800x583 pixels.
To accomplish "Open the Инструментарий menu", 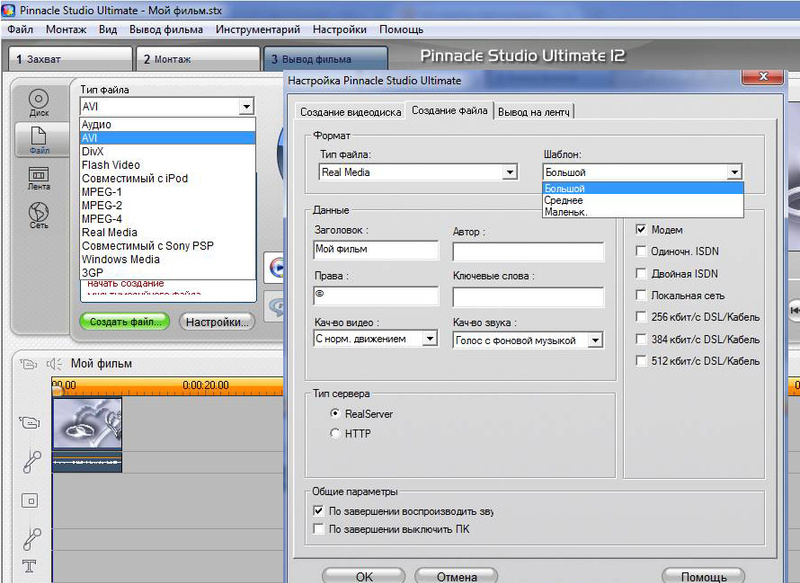I will point(257,30).
